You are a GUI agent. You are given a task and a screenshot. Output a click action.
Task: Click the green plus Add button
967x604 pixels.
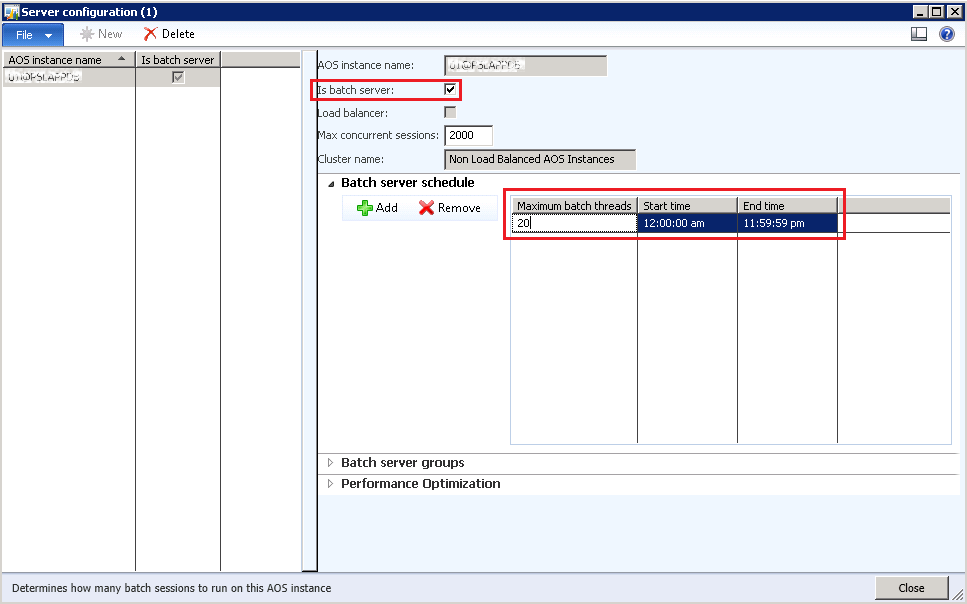[377, 208]
